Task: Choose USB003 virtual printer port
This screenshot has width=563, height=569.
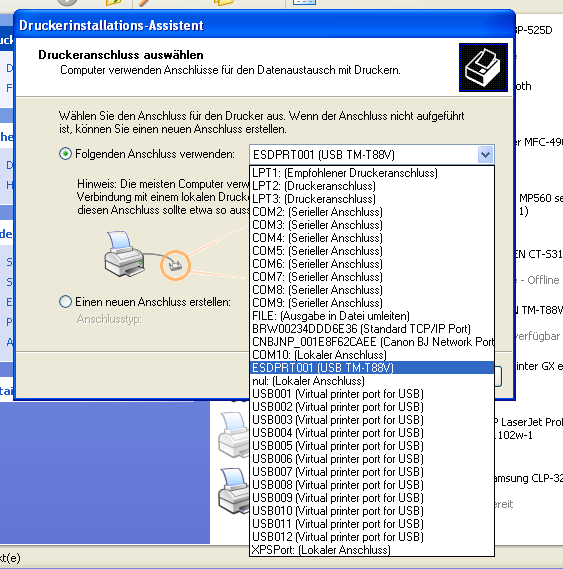Action: (x=372, y=420)
